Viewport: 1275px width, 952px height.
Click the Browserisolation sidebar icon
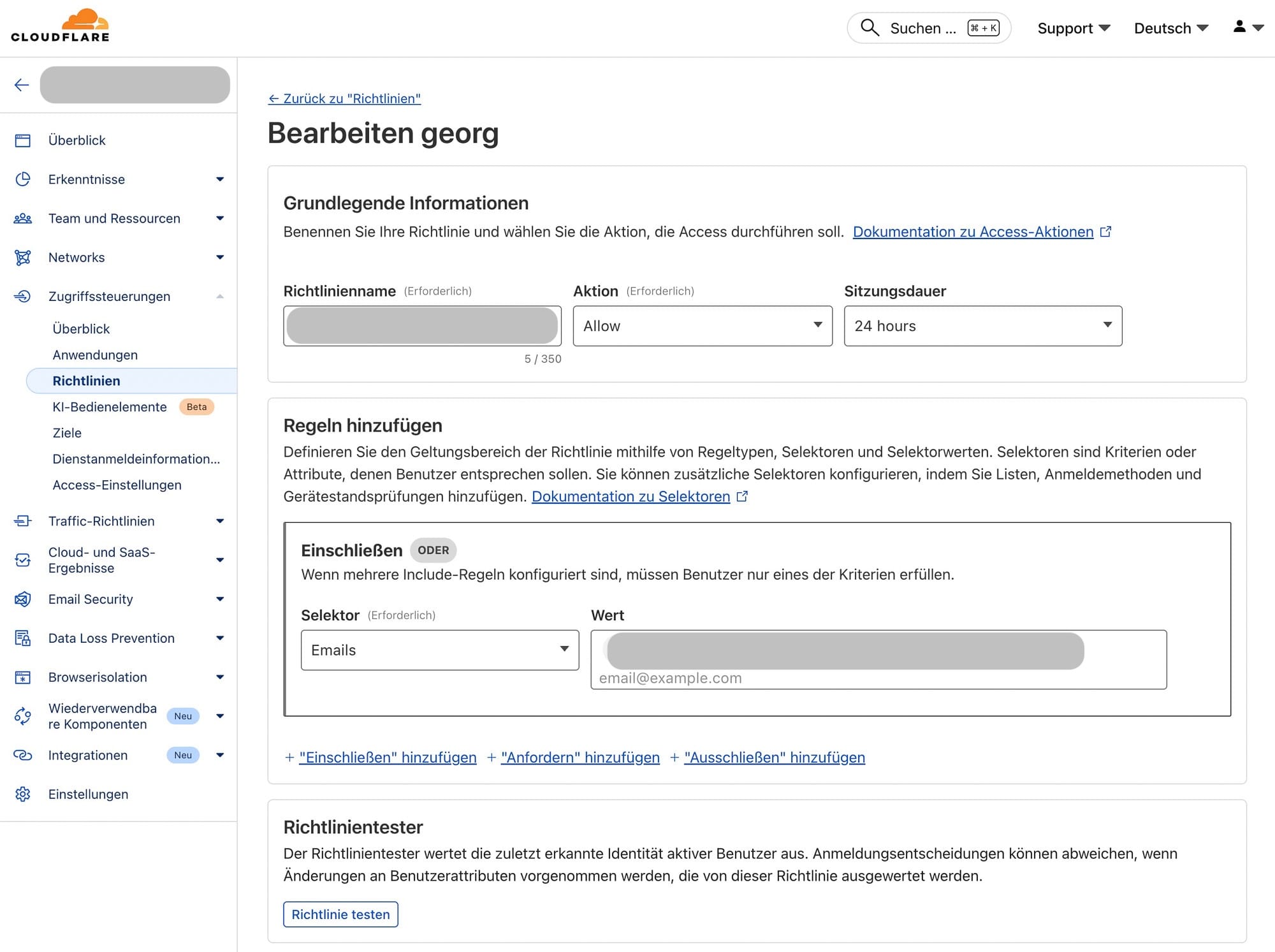click(23, 677)
